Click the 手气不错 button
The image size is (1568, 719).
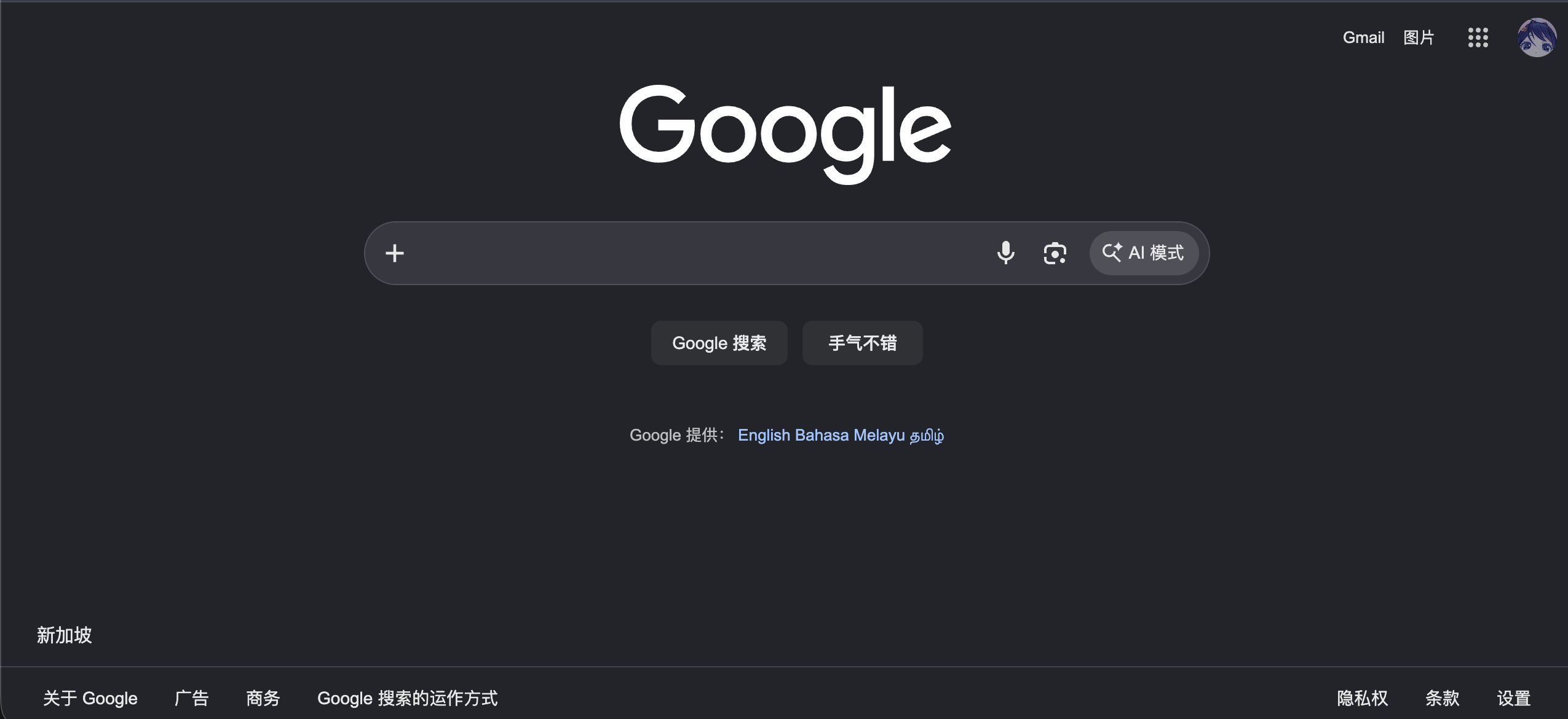862,343
